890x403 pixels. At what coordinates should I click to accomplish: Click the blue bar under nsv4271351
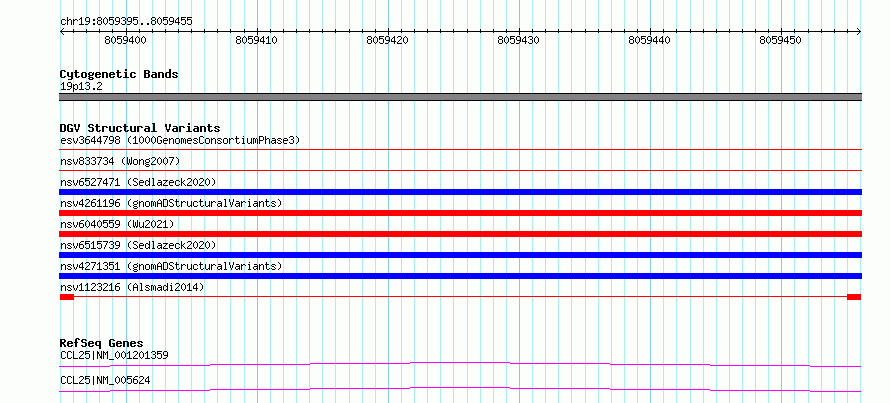tap(460, 276)
